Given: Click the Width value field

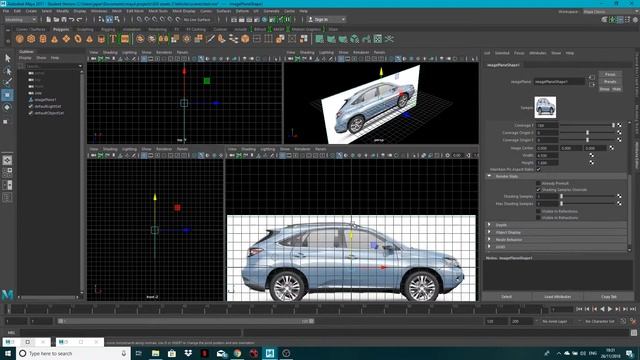Looking at the screenshot, I should pos(547,156).
